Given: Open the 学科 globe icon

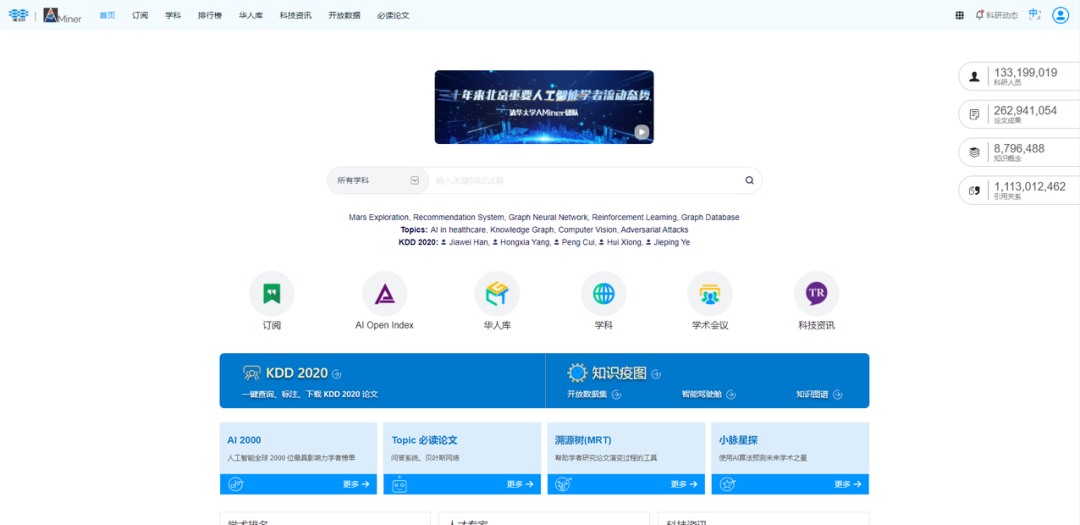Looking at the screenshot, I should [x=603, y=294].
